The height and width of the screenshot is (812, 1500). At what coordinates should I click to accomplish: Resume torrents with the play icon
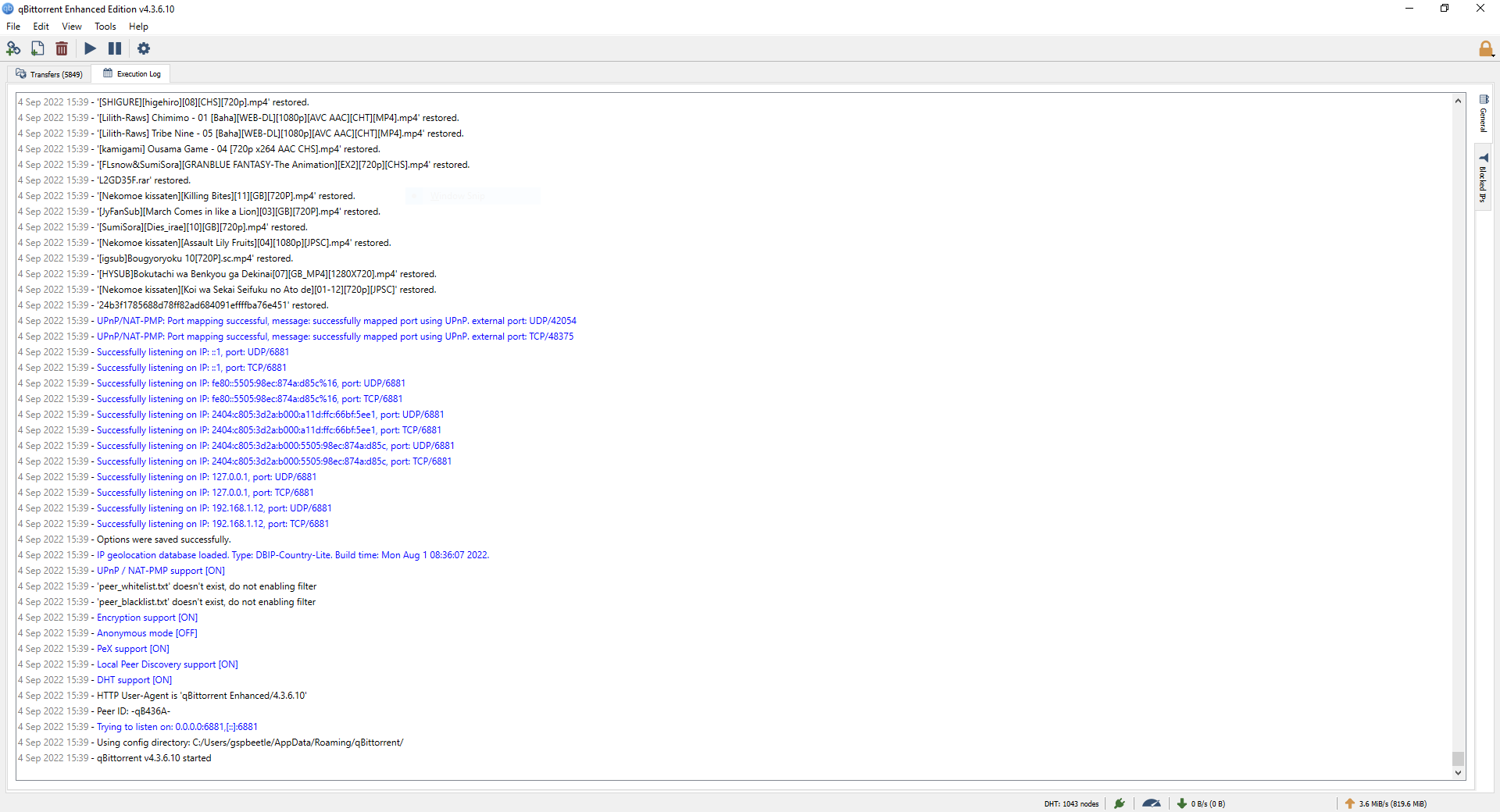tap(91, 48)
